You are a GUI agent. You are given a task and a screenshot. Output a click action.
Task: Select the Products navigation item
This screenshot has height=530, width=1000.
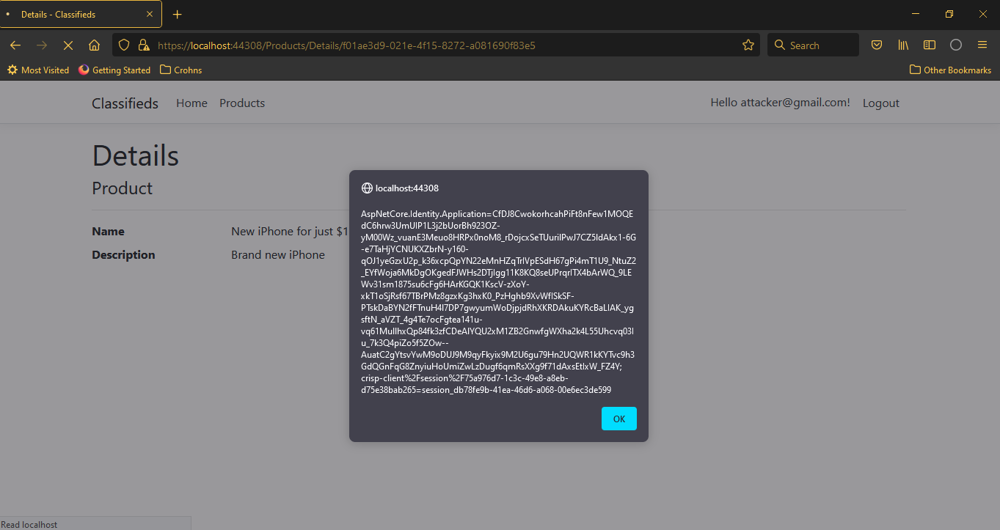242,103
